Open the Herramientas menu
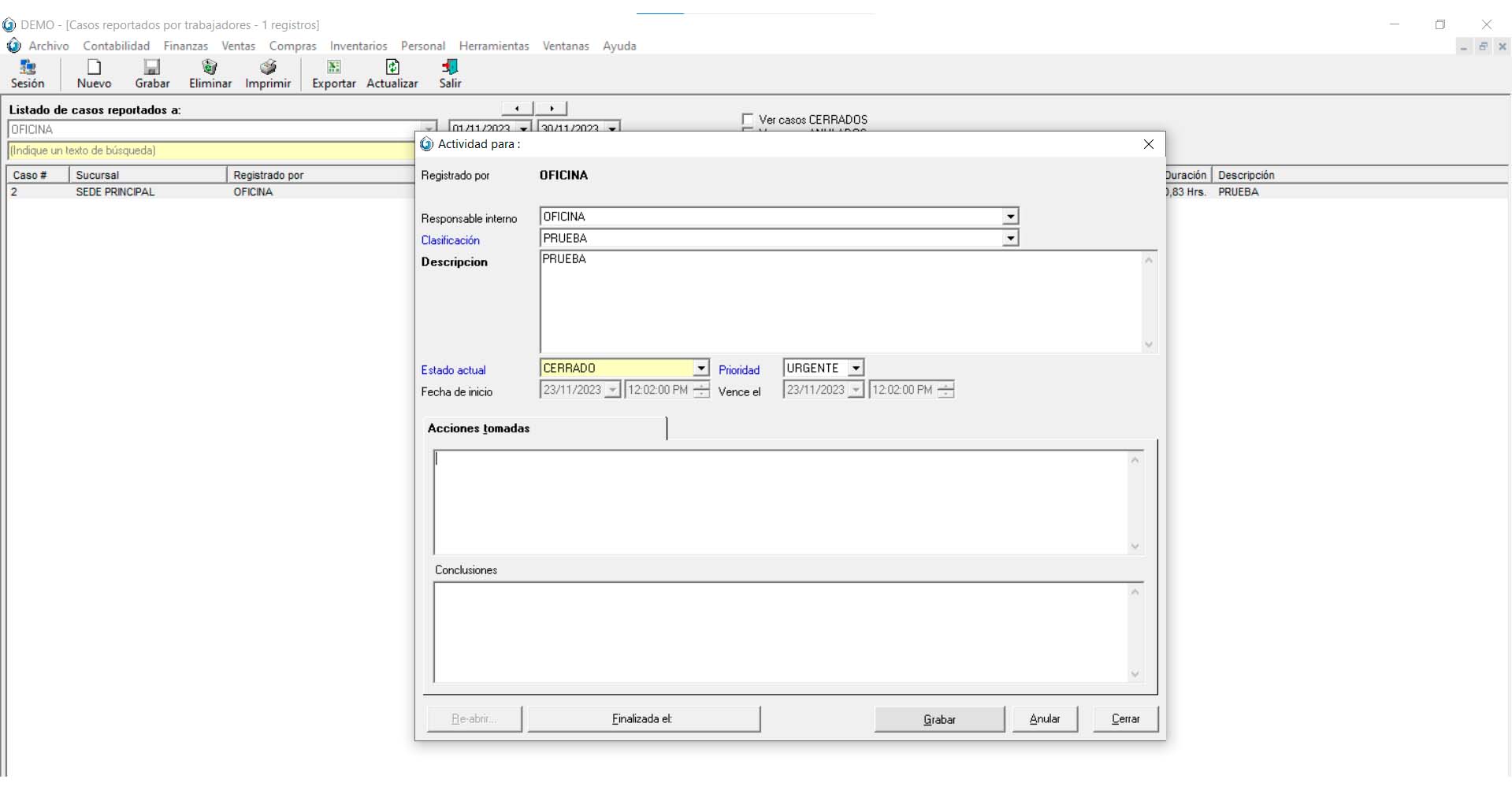 (x=494, y=46)
